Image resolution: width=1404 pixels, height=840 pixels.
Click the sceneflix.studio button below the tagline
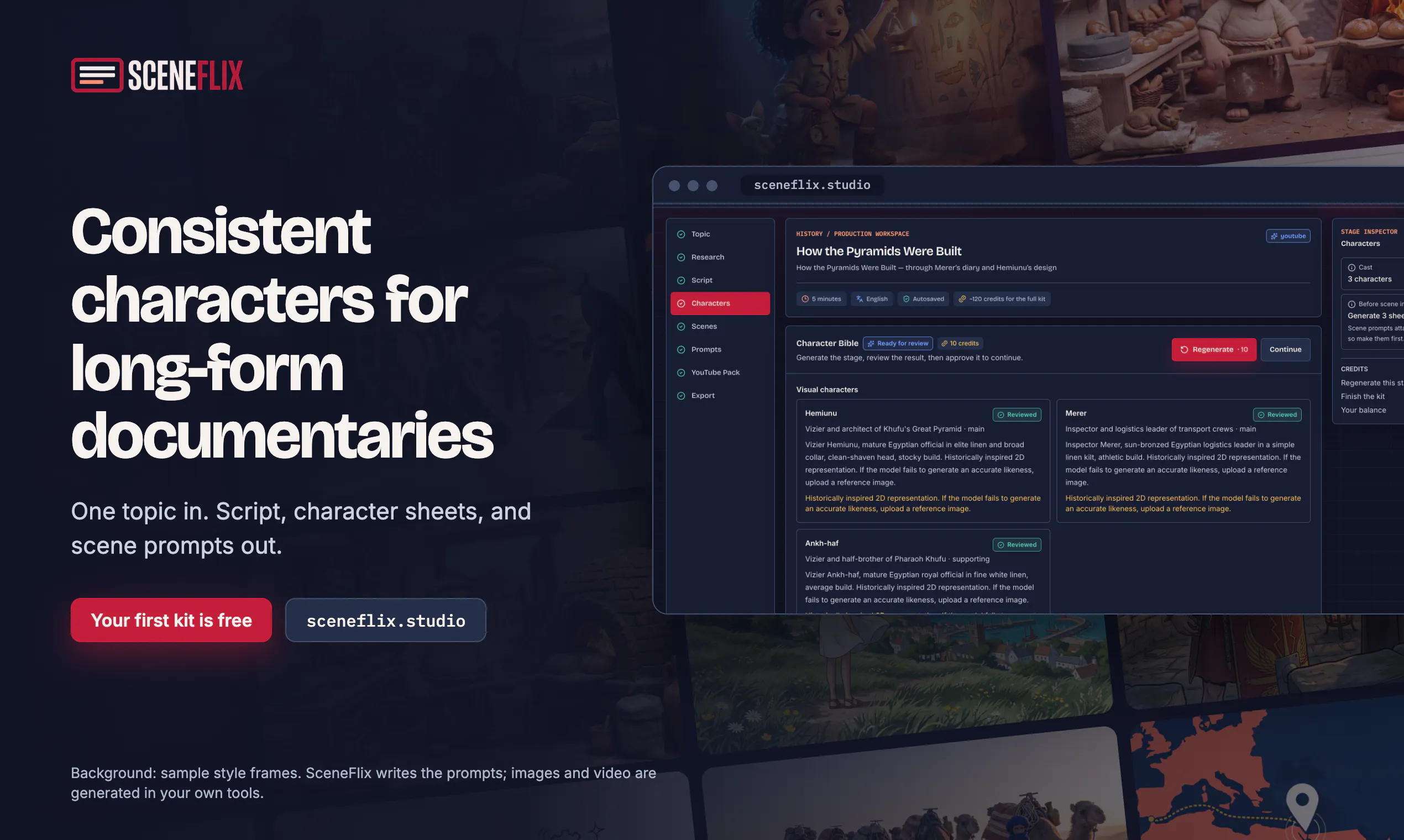click(385, 621)
